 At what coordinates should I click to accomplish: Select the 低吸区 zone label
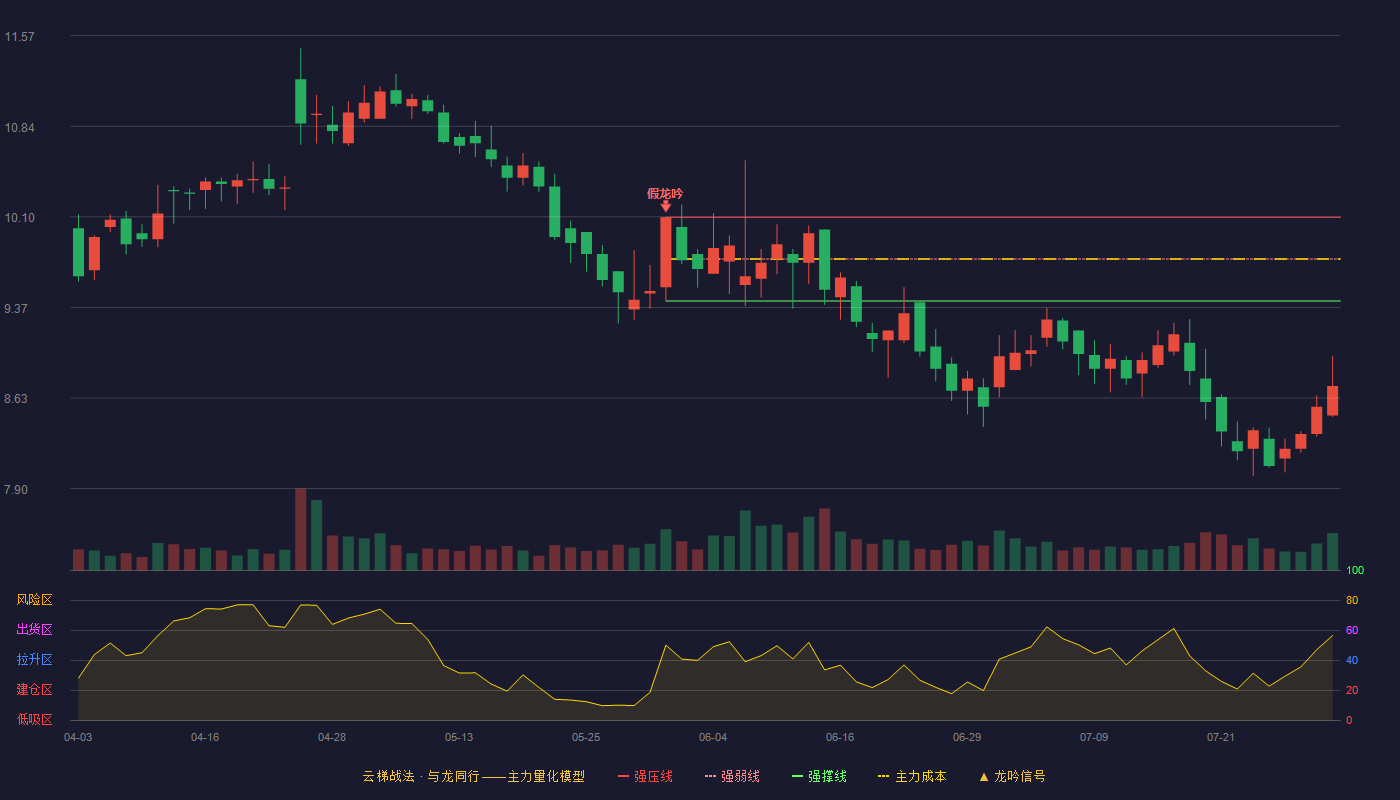[34, 719]
